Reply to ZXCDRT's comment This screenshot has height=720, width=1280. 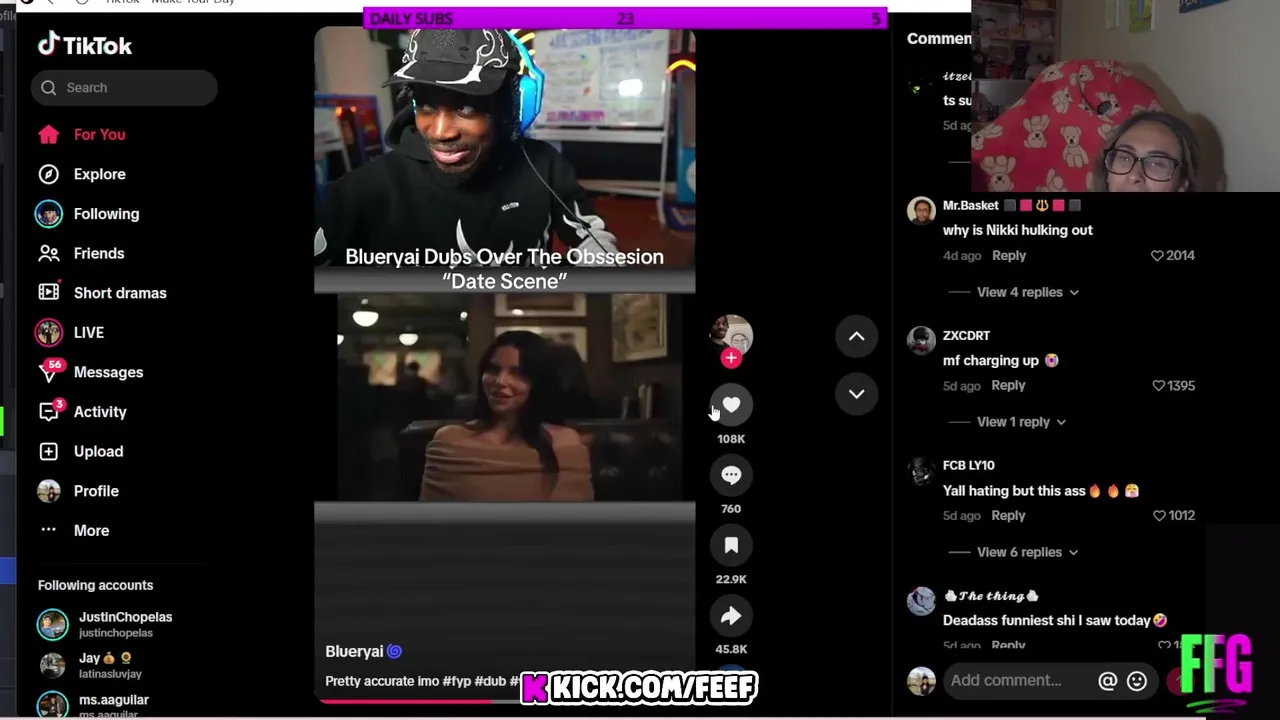[1008, 386]
